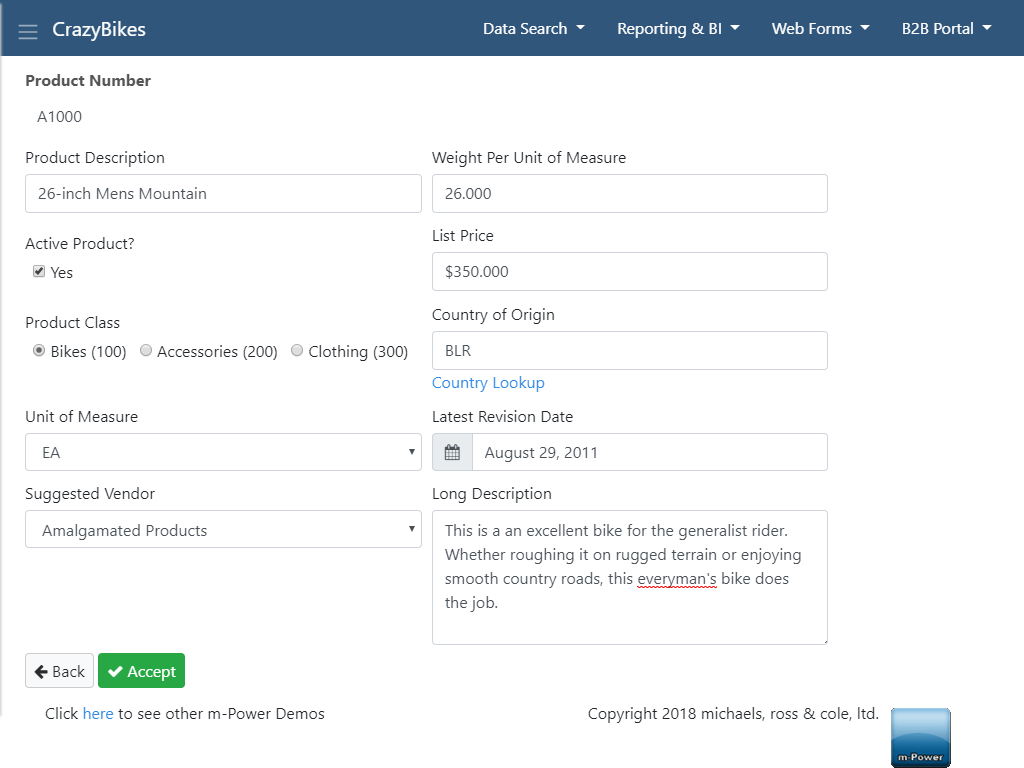Expand the Web Forms menu
This screenshot has width=1024, height=768.
[820, 29]
